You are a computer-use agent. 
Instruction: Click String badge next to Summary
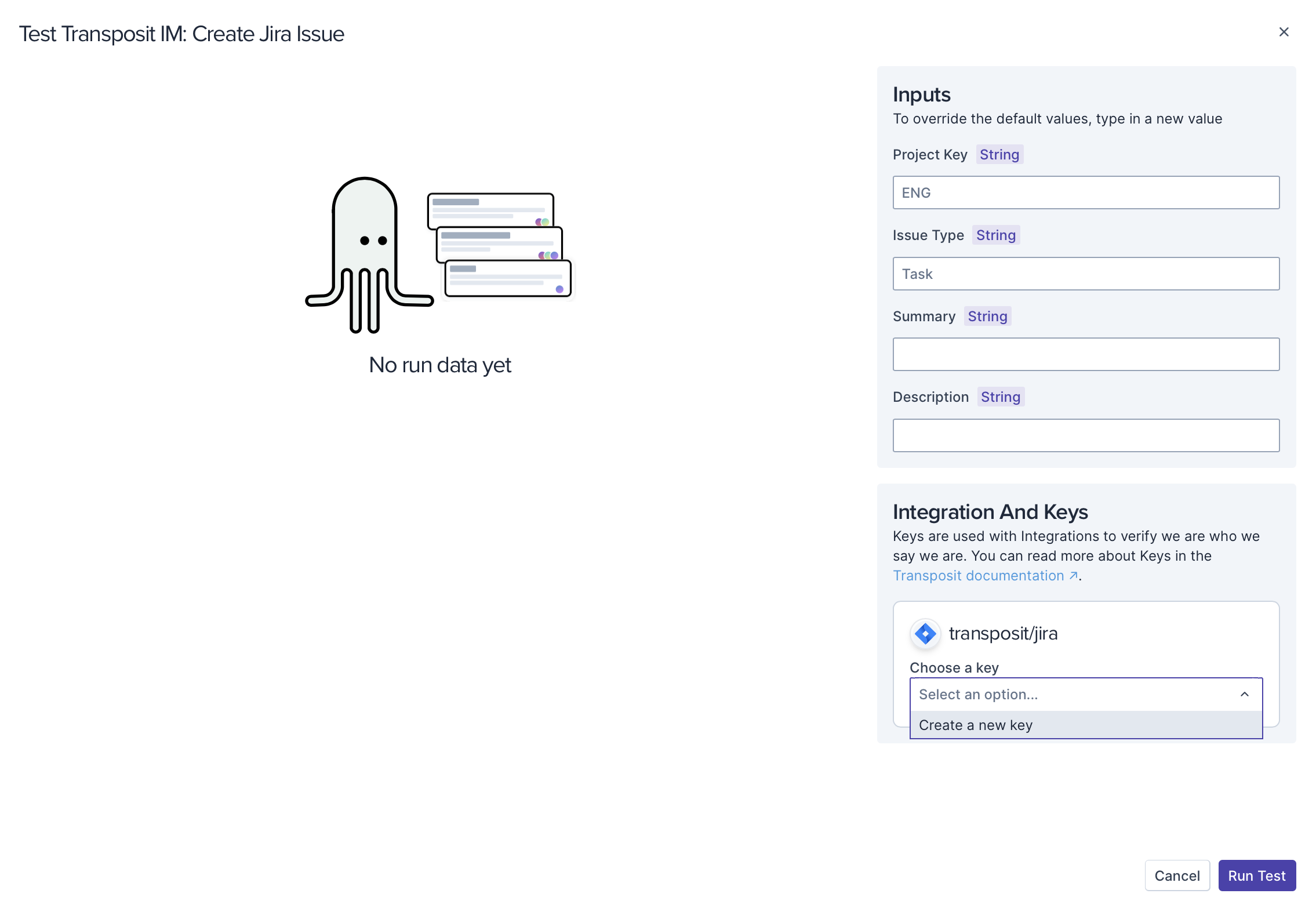(x=987, y=316)
